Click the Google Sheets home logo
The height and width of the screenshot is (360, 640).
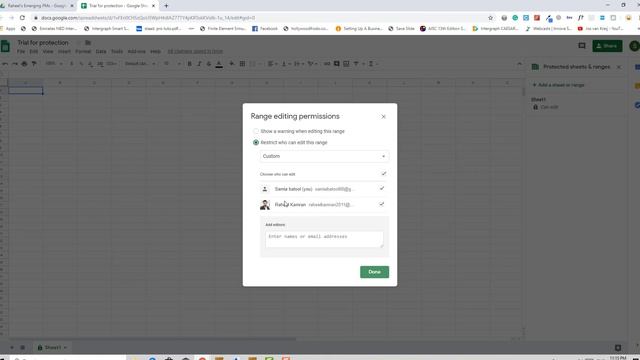[5, 46]
